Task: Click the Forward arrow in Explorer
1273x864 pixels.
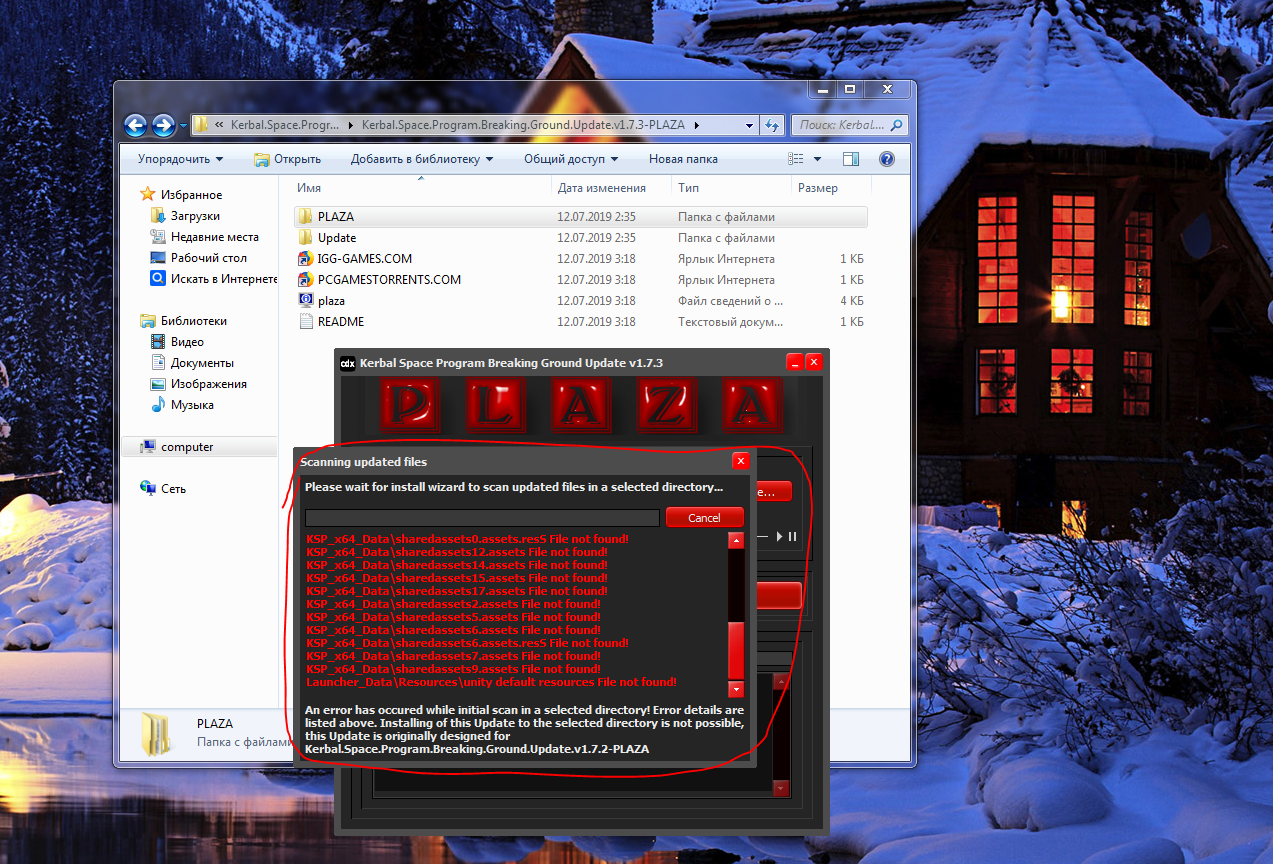Action: click(162, 125)
